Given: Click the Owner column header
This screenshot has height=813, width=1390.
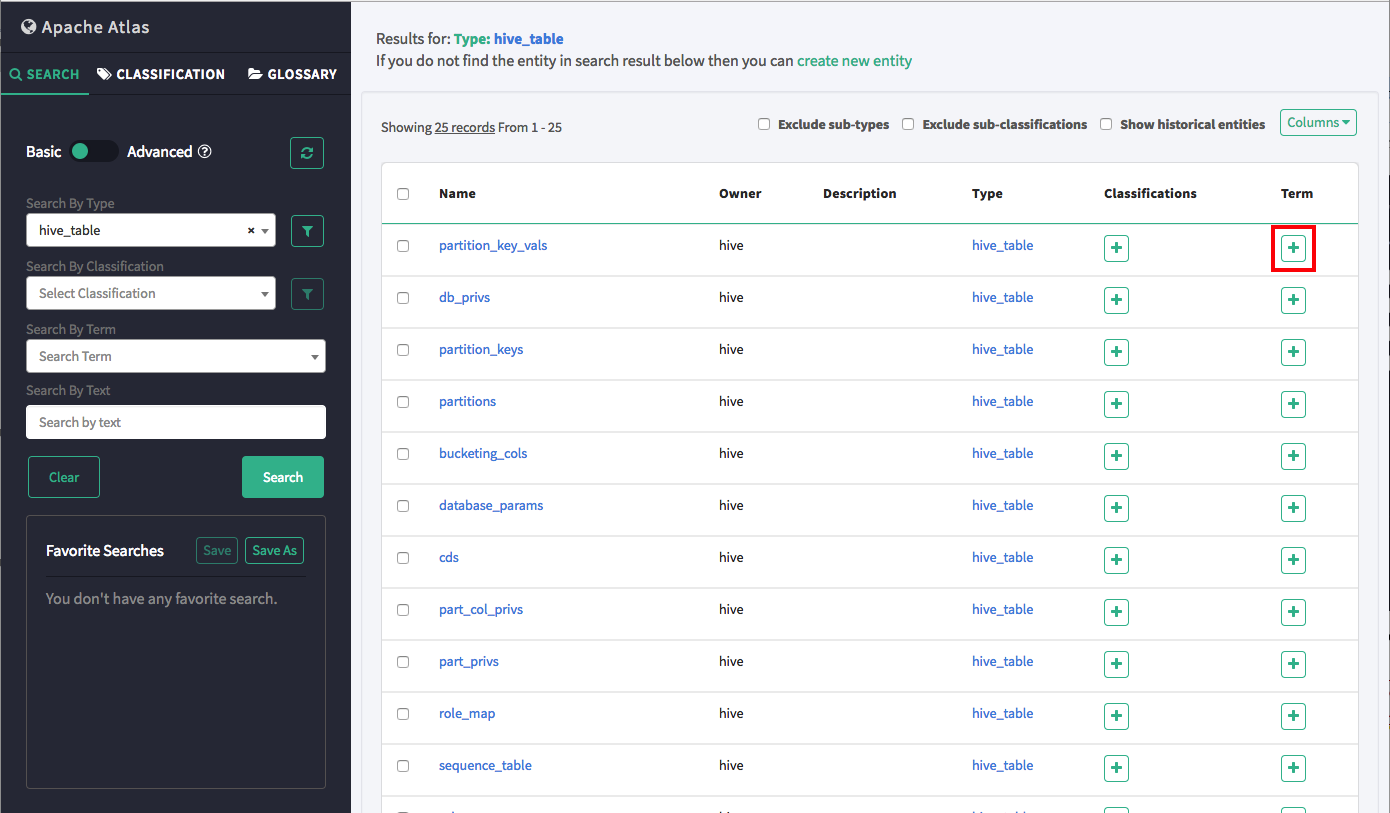Looking at the screenshot, I should pyautogui.click(x=740, y=194).
